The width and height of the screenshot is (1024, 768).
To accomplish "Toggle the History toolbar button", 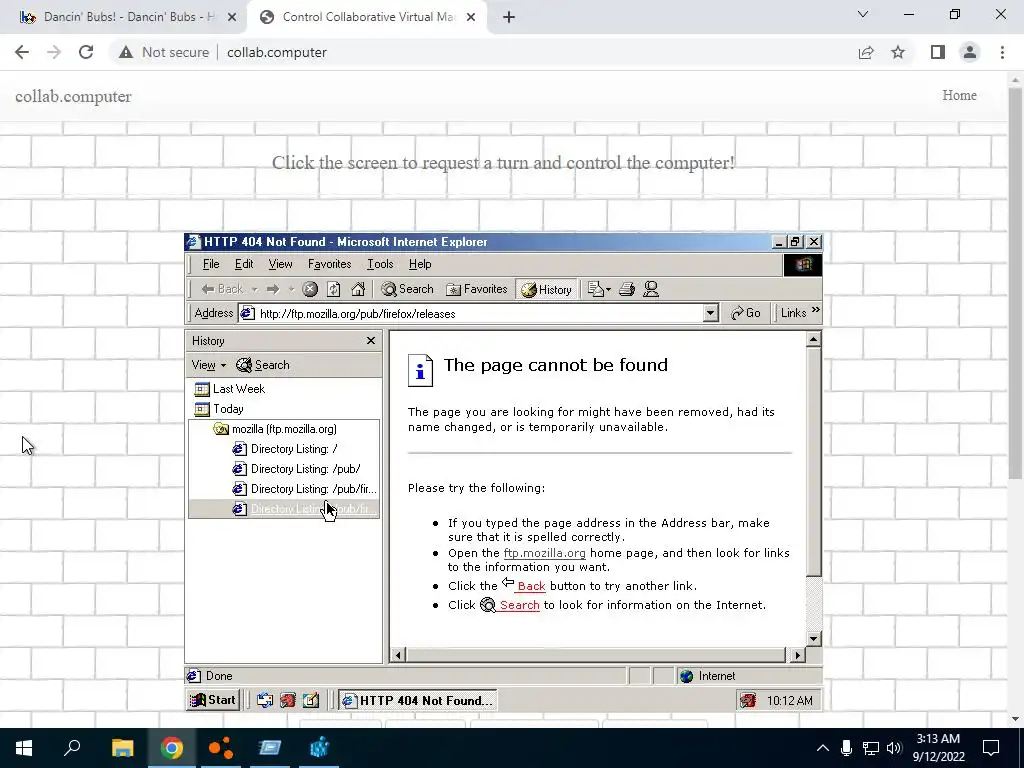I will (547, 289).
